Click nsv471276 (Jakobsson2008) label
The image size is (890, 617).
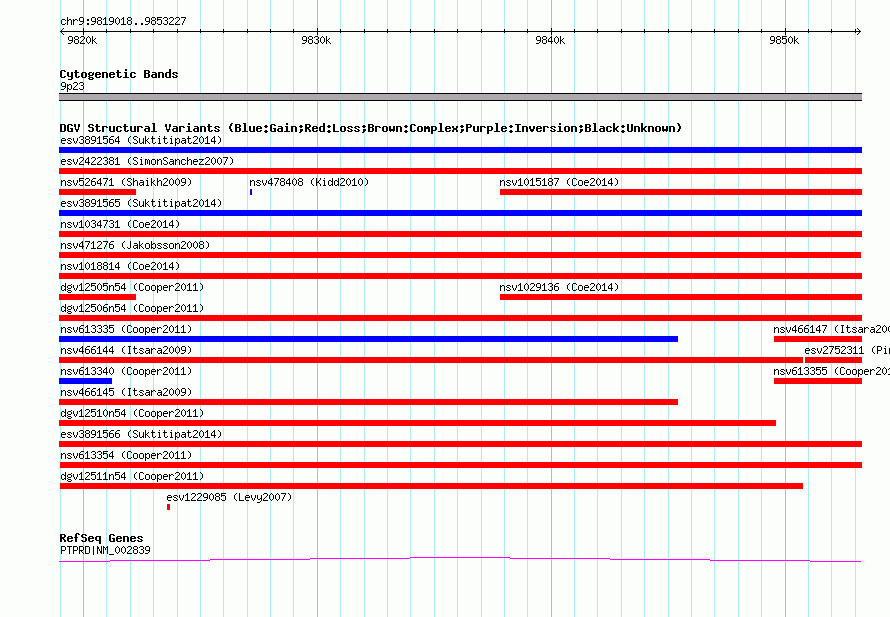tap(135, 245)
